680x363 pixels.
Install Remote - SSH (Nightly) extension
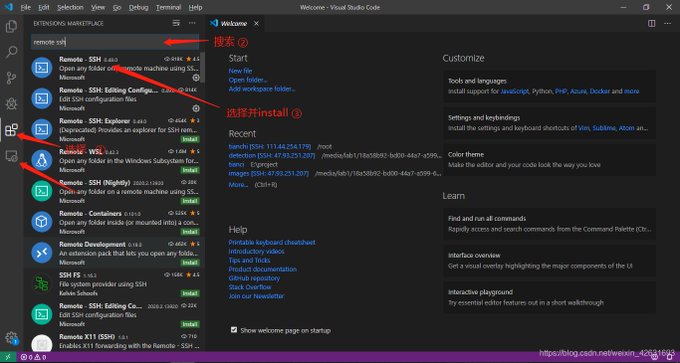[x=190, y=201]
